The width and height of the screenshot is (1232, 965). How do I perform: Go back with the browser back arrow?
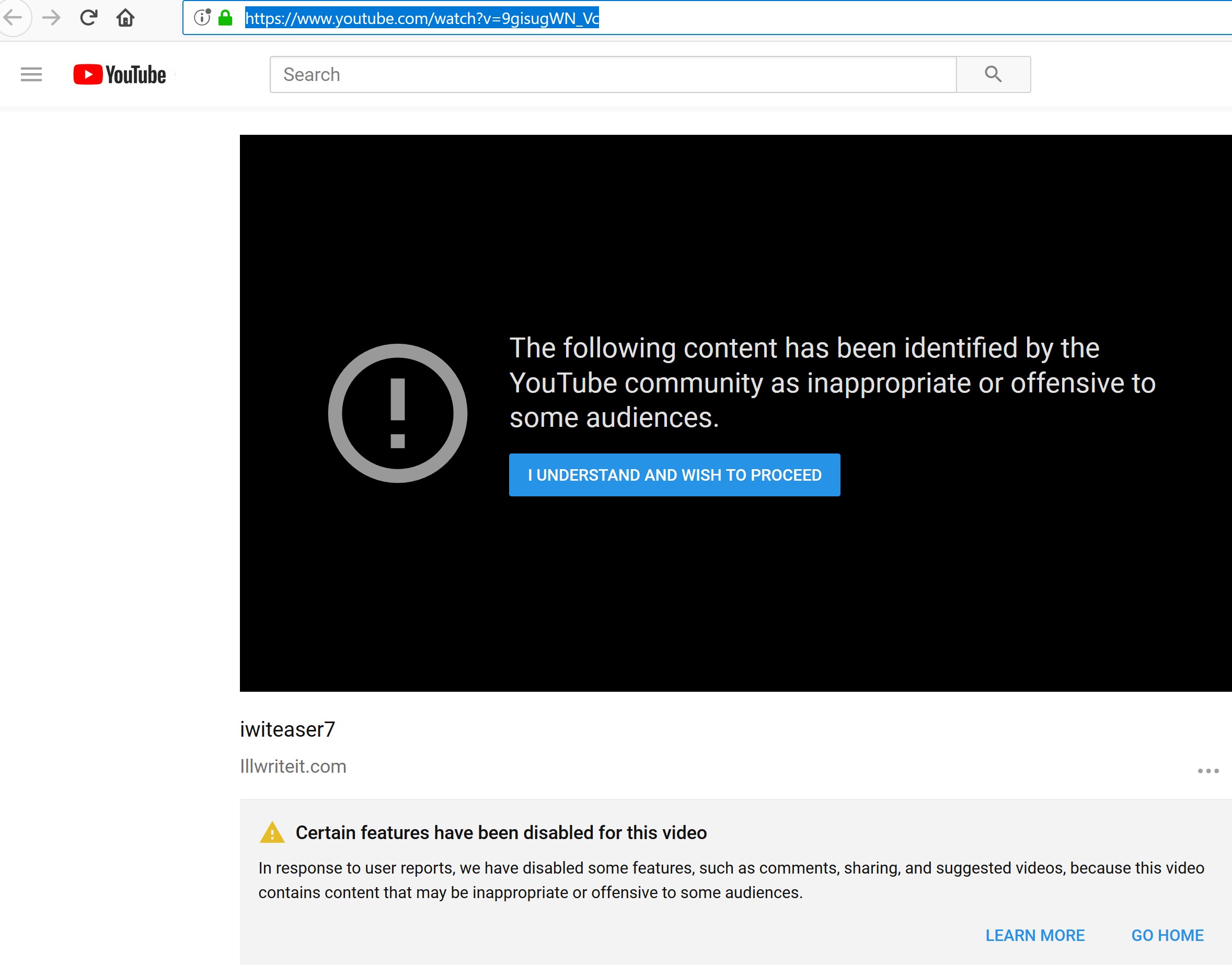[13, 18]
